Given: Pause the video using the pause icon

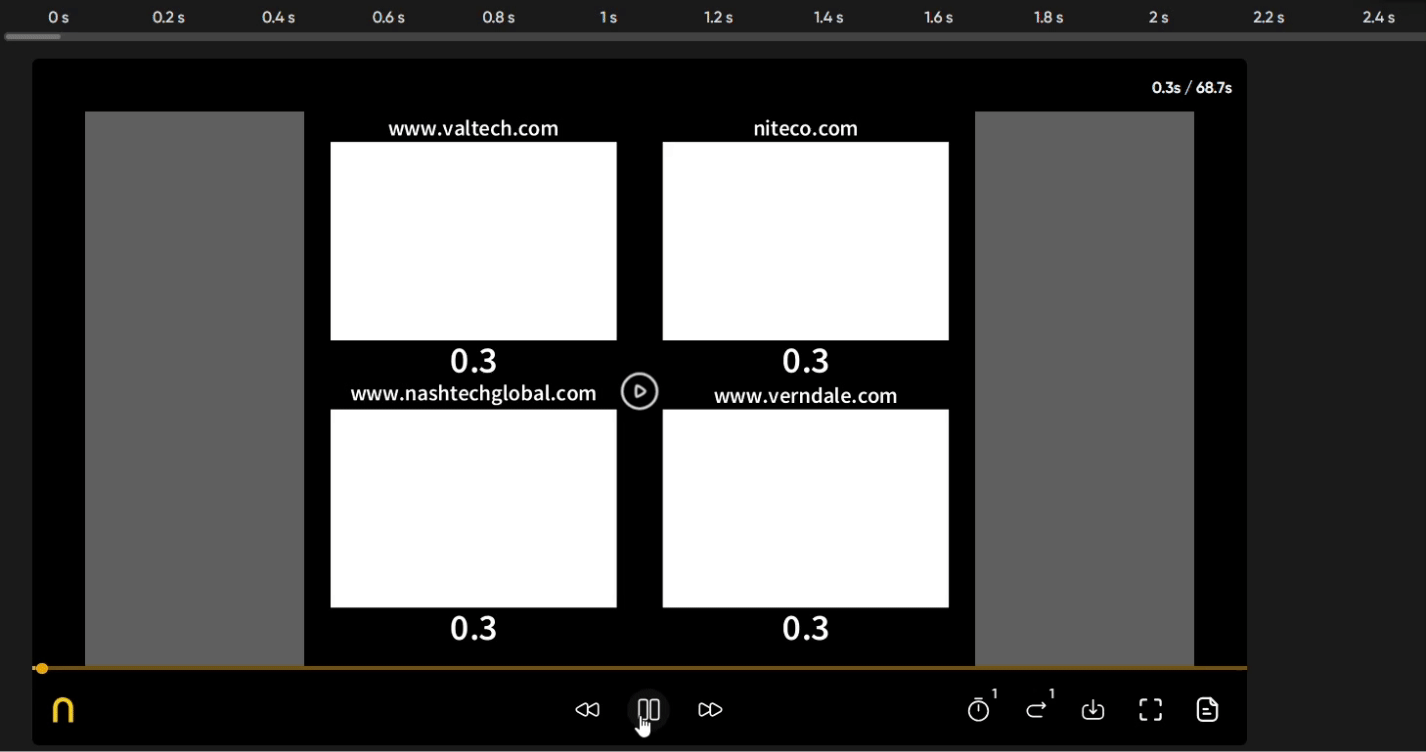Looking at the screenshot, I should coord(649,709).
